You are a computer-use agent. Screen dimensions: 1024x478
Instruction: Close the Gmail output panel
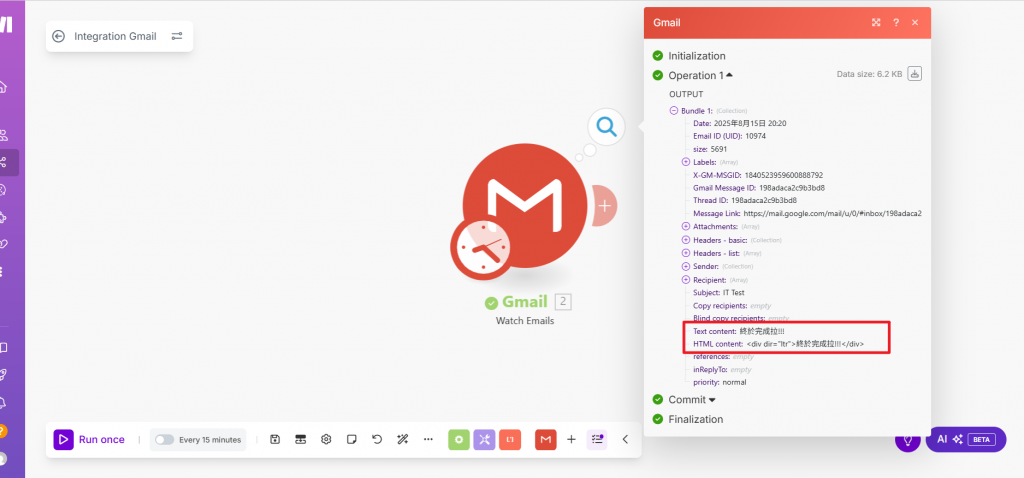coord(915,22)
